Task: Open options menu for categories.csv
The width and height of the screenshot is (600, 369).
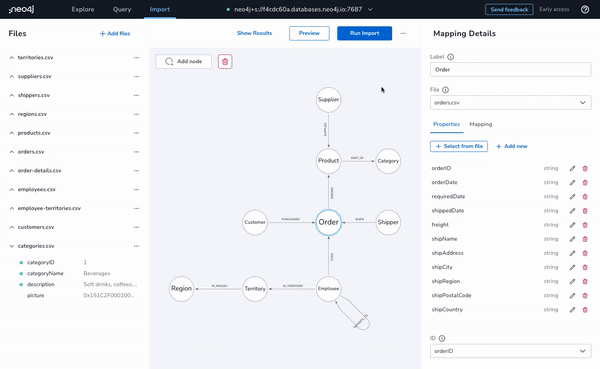Action: tap(136, 246)
